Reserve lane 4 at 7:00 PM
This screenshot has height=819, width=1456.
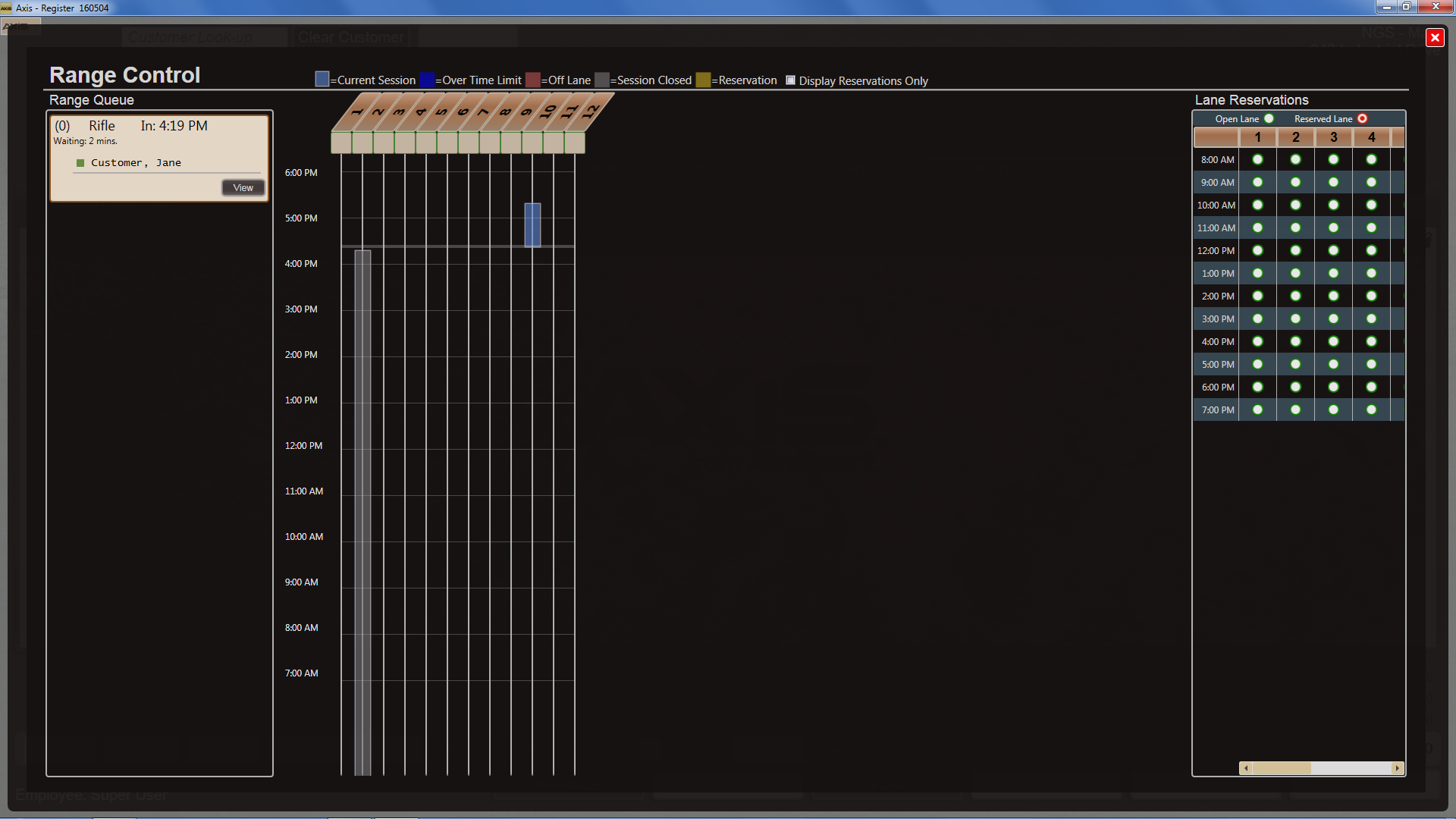[x=1371, y=409]
